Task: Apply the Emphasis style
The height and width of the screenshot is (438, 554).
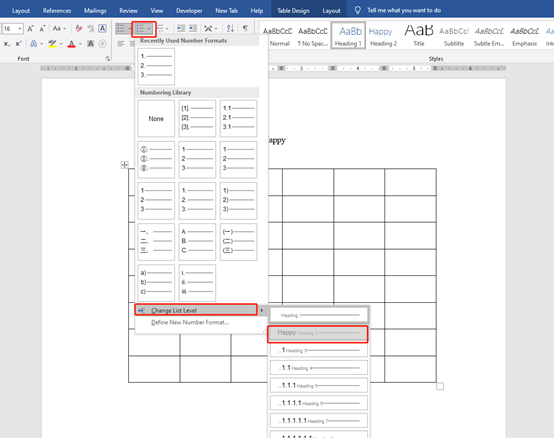Action: click(x=524, y=36)
